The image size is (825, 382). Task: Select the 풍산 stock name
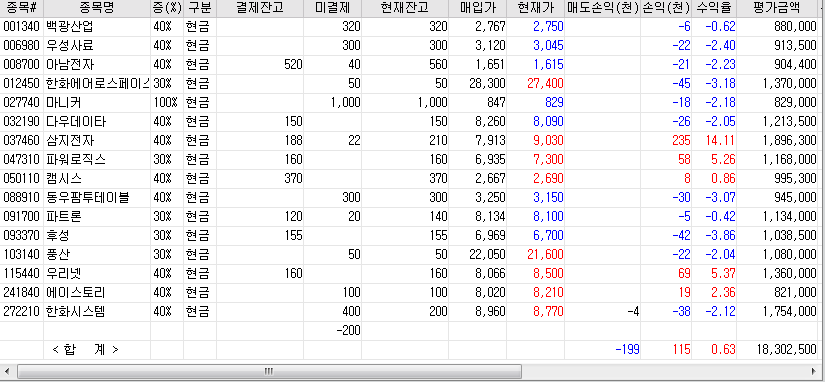point(58,254)
